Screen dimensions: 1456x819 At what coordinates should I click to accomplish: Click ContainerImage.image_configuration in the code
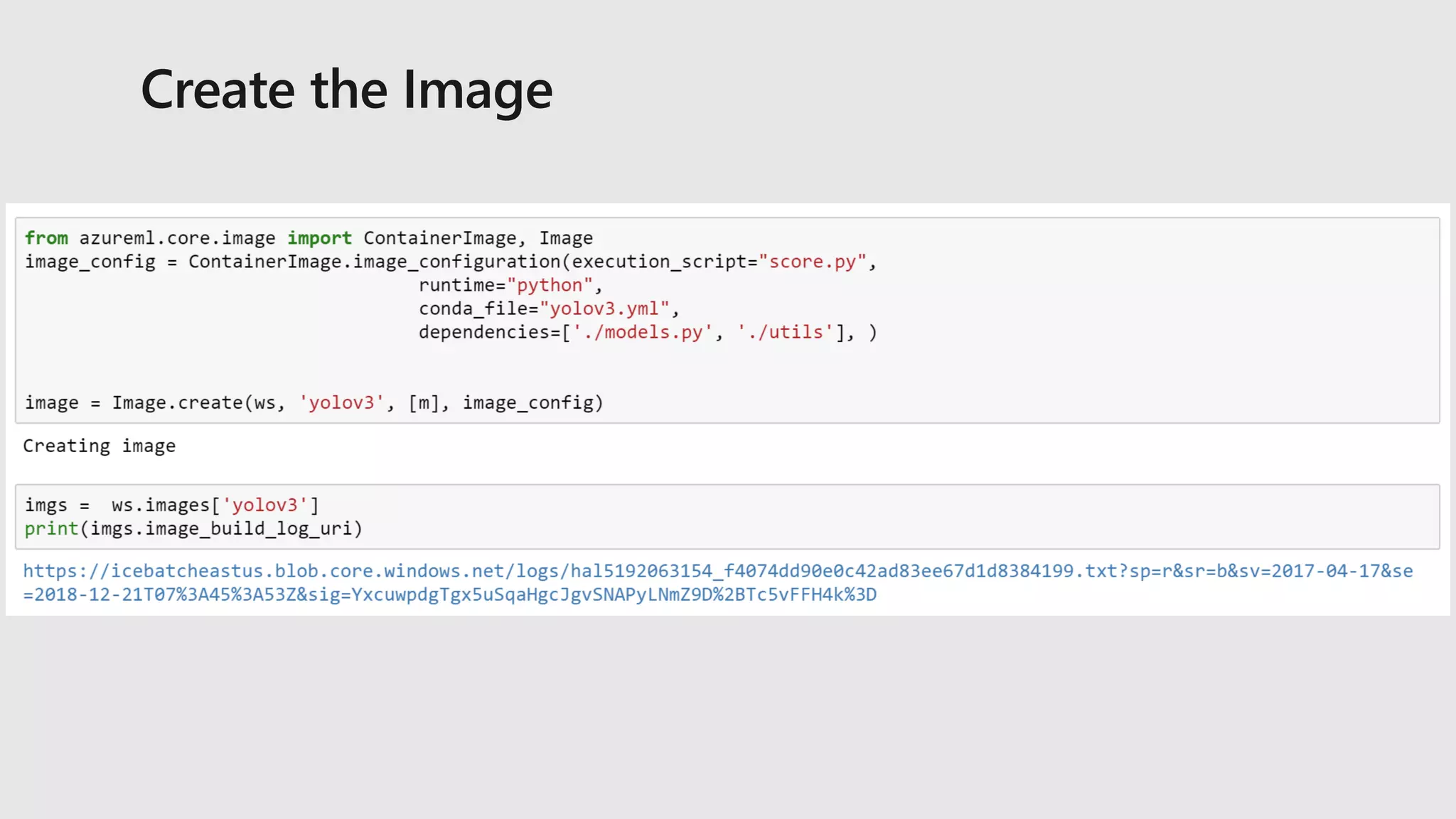pos(374,262)
